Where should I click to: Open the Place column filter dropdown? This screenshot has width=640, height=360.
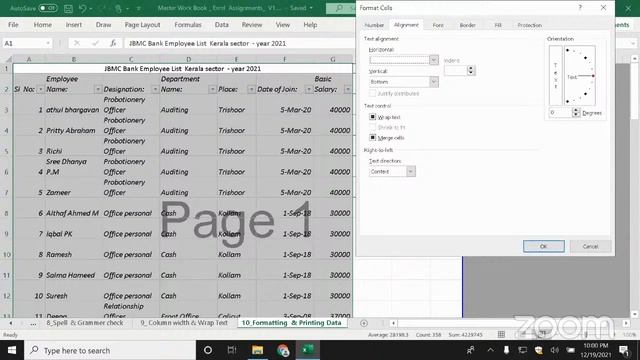click(251, 89)
